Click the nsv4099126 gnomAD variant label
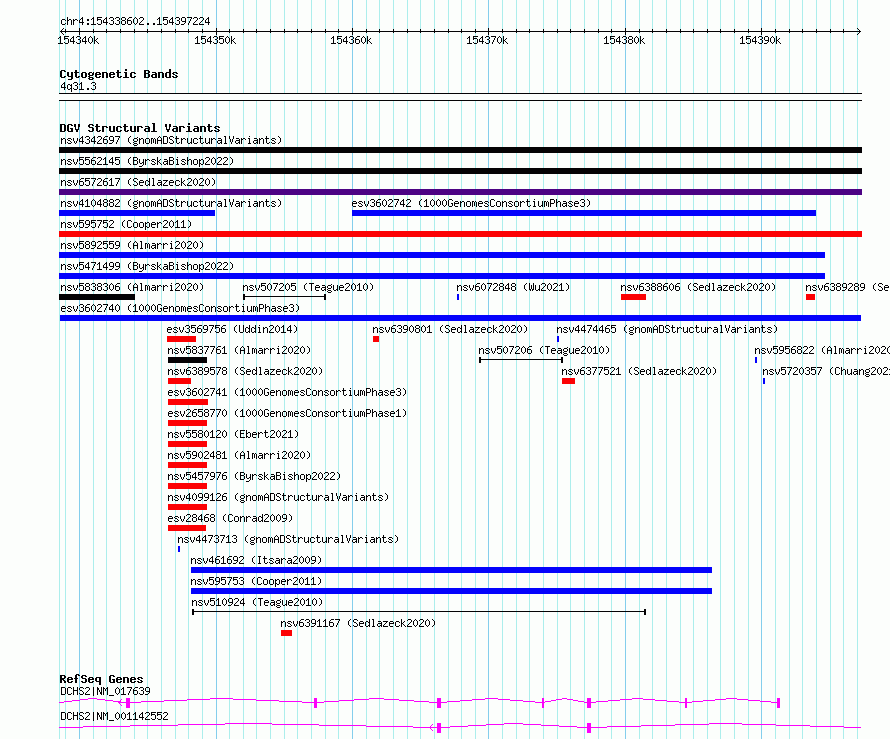 (x=278, y=497)
